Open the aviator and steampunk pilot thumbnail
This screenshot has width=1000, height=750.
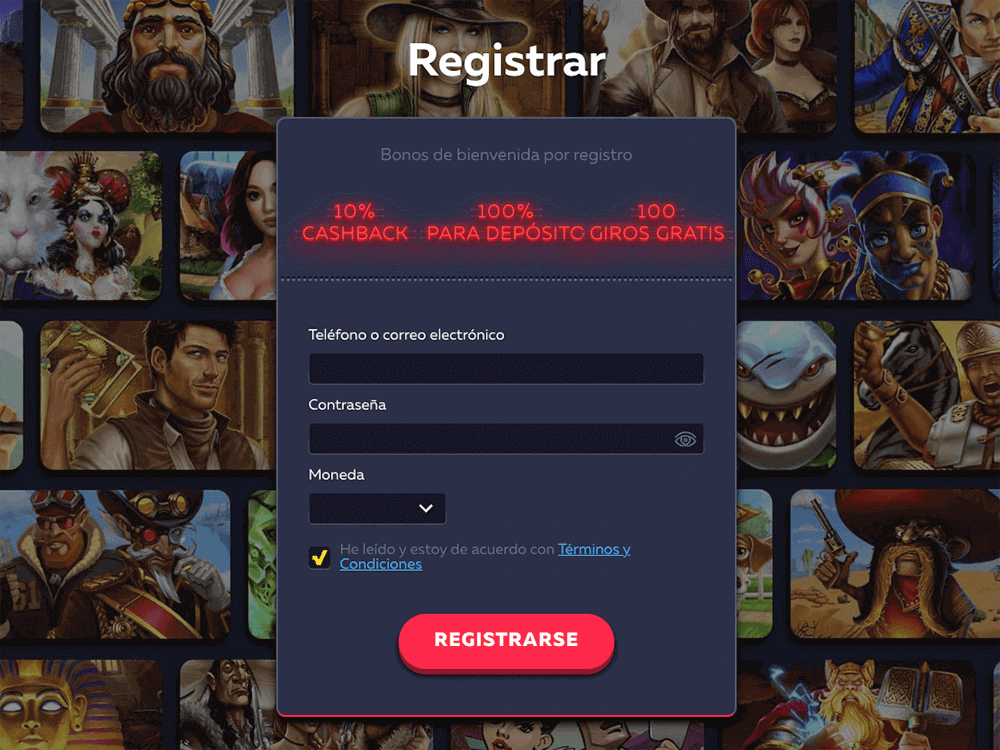tap(115, 564)
